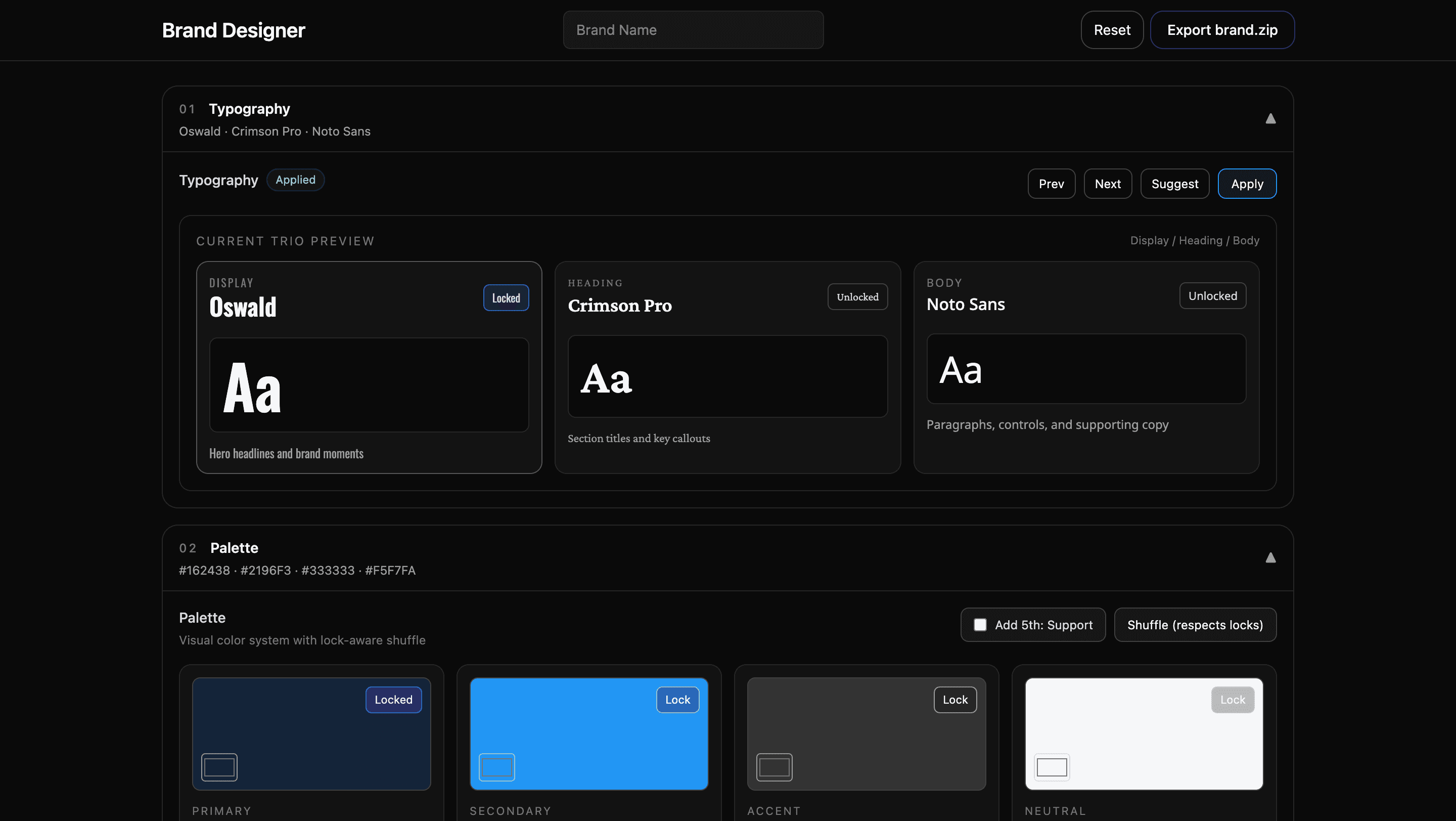This screenshot has width=1456, height=821.
Task: Enable Add 5th: Support checkbox
Action: (980, 625)
